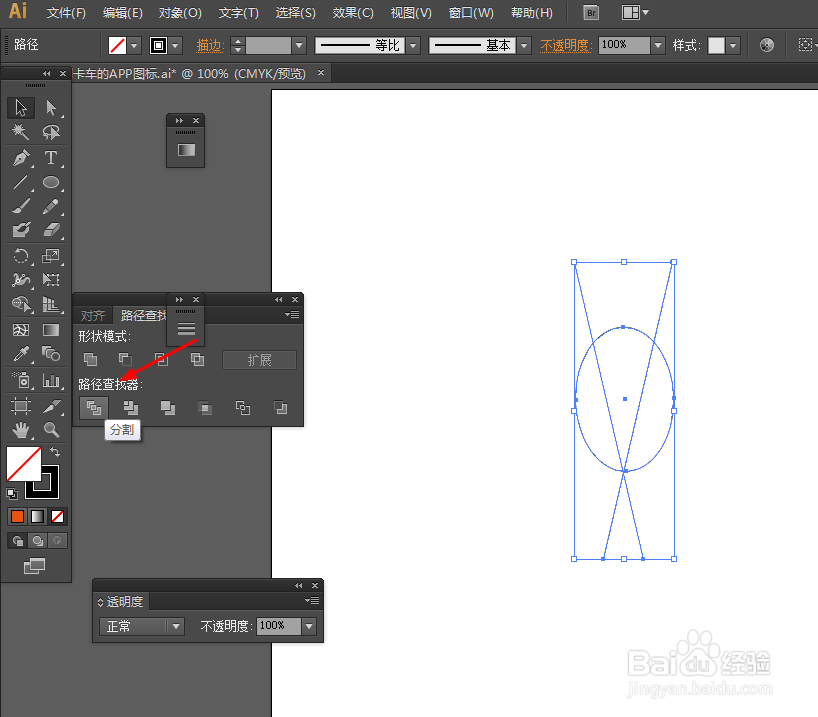
Task: Click the Merge pathfinder button
Action: point(167,408)
